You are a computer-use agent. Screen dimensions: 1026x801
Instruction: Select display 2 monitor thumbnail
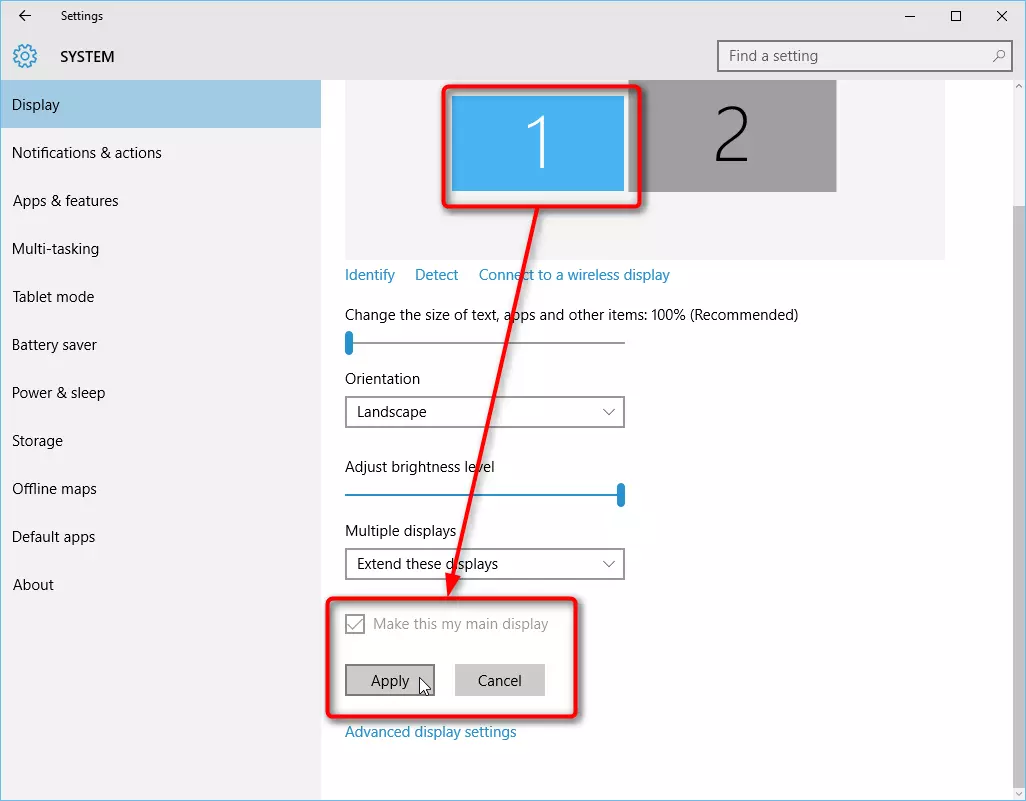tap(733, 136)
